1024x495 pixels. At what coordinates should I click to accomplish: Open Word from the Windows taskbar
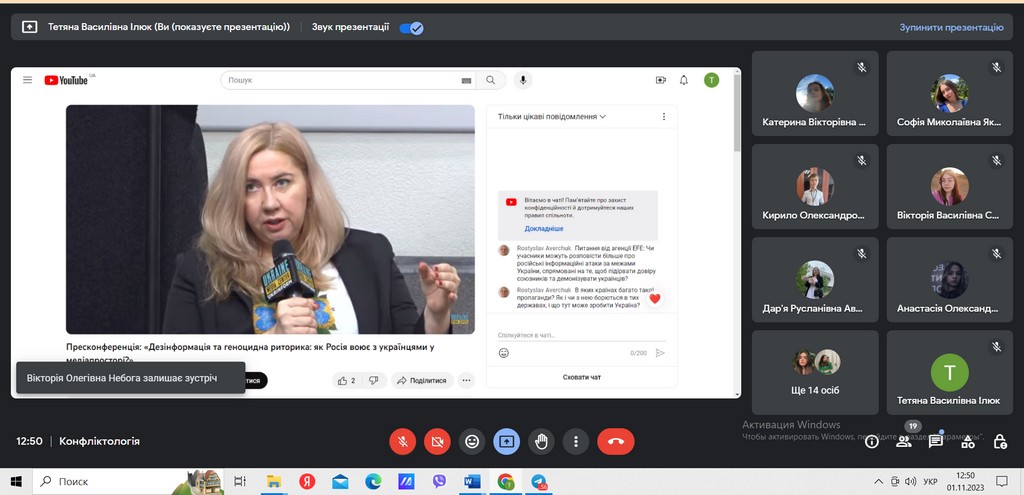(x=472, y=482)
